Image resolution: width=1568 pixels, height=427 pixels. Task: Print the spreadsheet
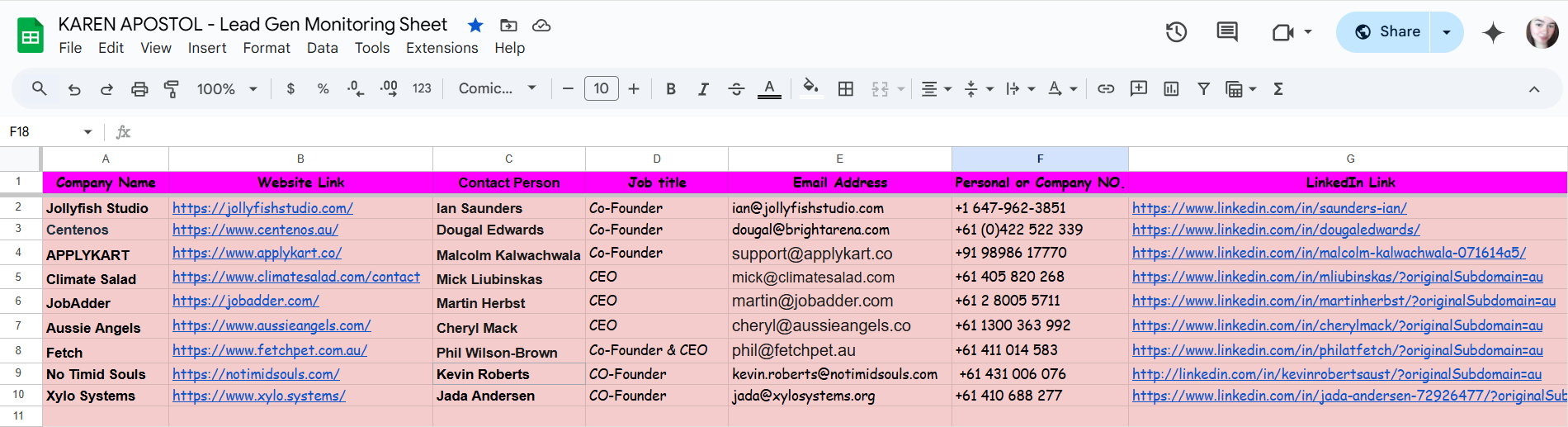coord(139,89)
